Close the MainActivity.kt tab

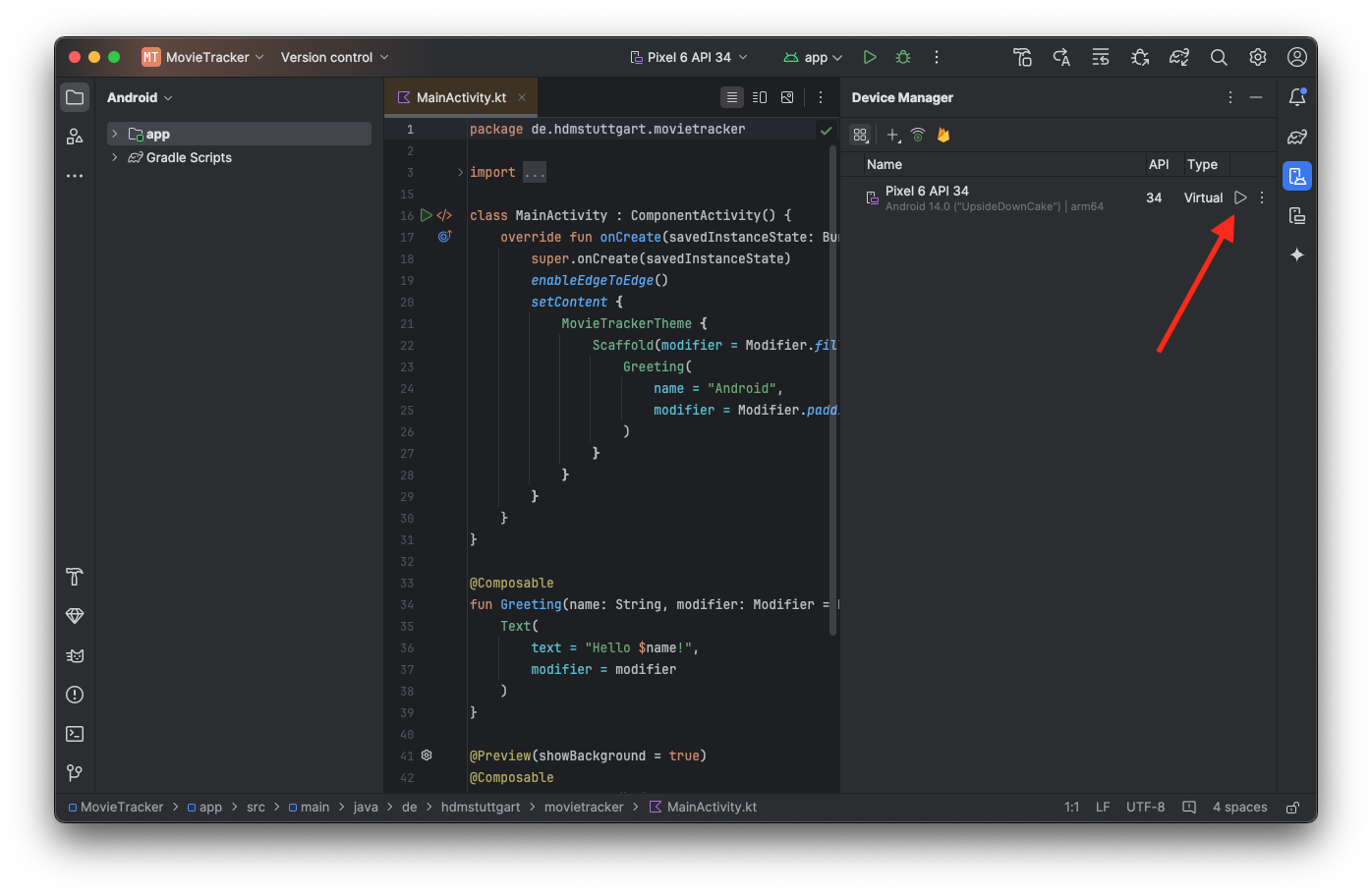click(x=522, y=97)
